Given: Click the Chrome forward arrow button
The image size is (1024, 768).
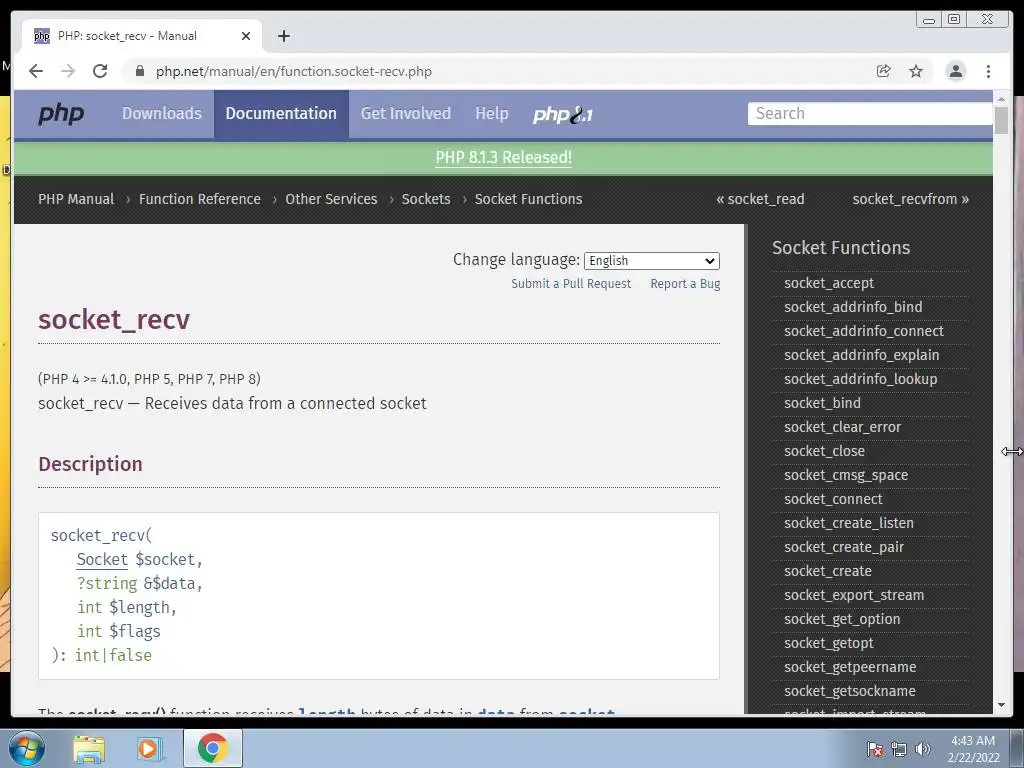Looking at the screenshot, I should tap(68, 71).
